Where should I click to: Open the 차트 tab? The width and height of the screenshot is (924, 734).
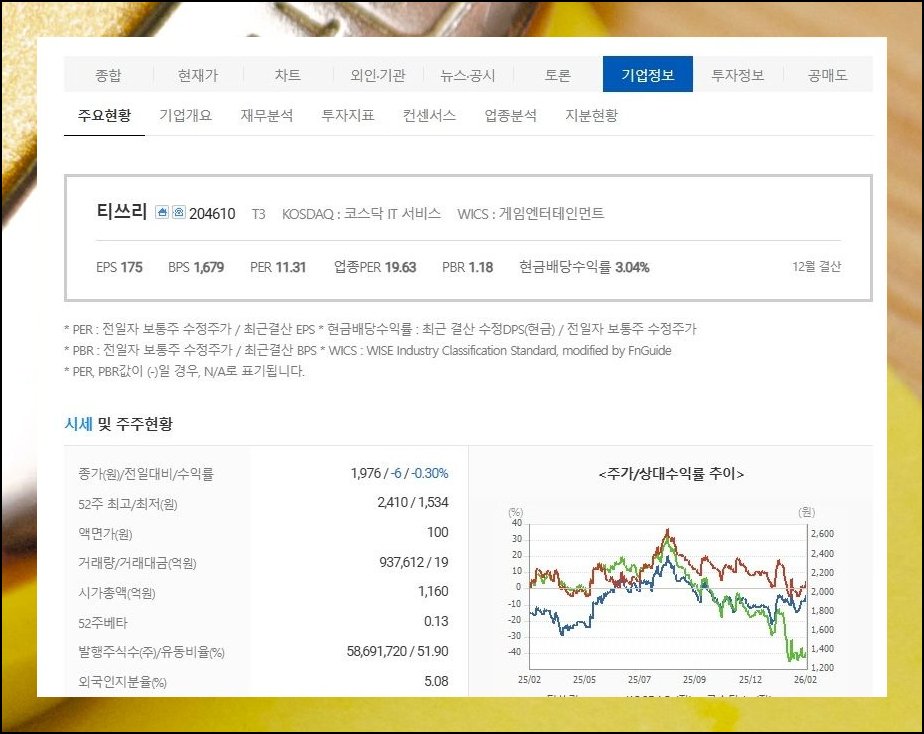[x=288, y=75]
